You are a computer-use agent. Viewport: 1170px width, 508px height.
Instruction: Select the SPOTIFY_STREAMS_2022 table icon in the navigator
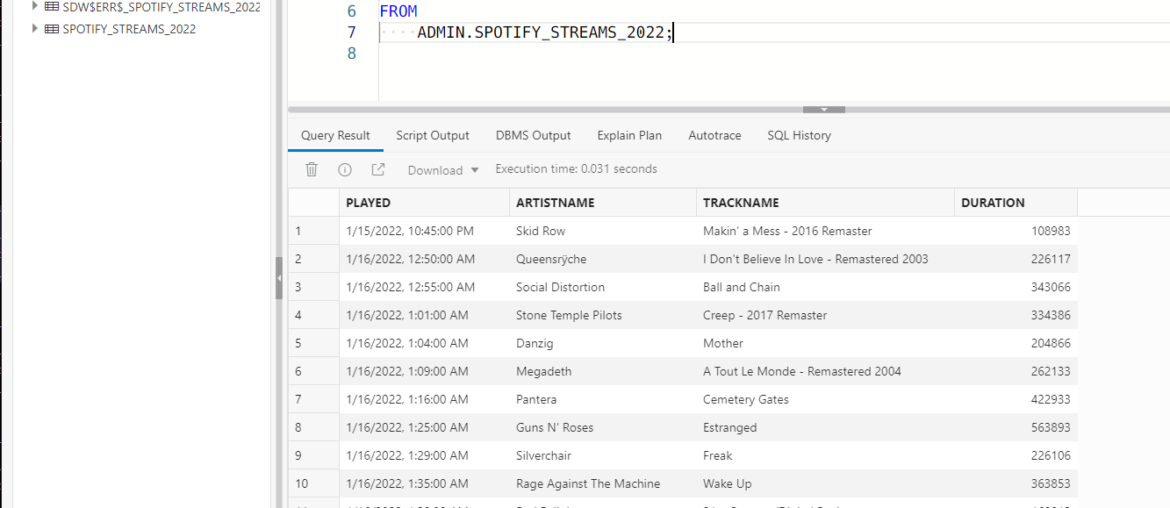[x=52, y=29]
